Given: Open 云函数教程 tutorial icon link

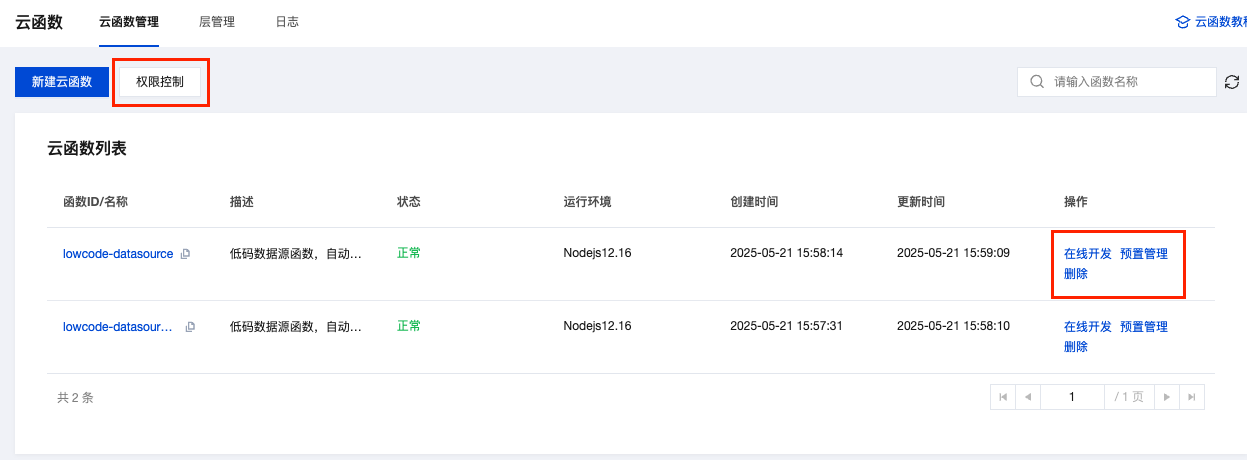Looking at the screenshot, I should 1184,22.
